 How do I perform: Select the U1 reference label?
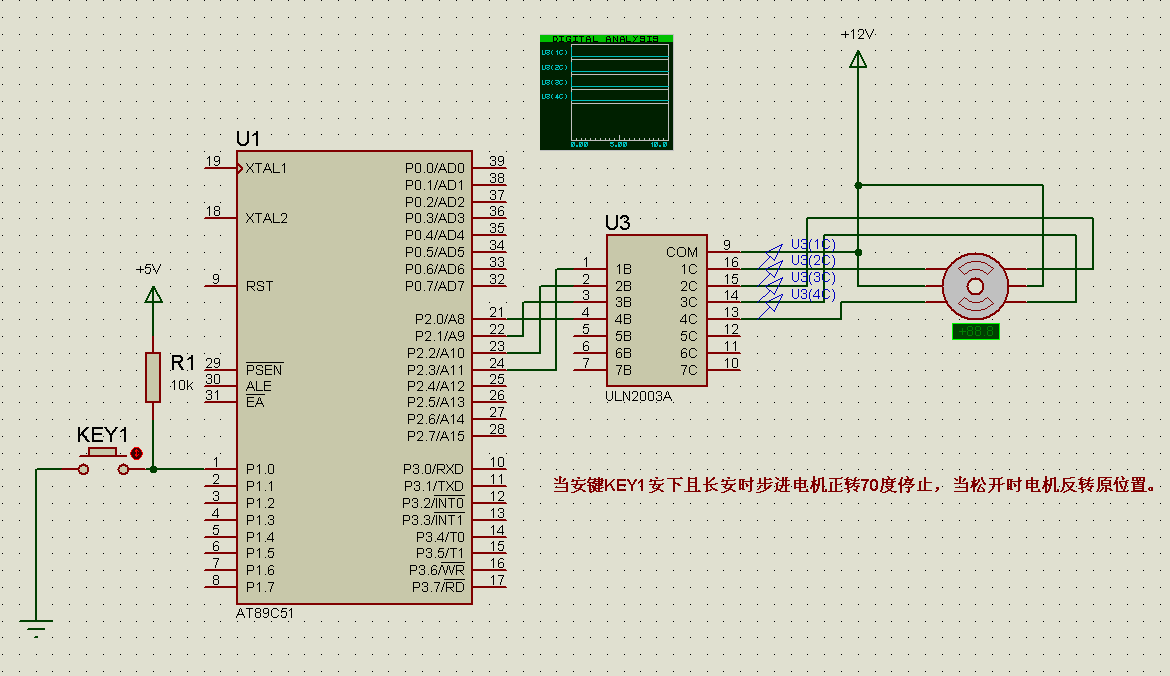click(248, 139)
